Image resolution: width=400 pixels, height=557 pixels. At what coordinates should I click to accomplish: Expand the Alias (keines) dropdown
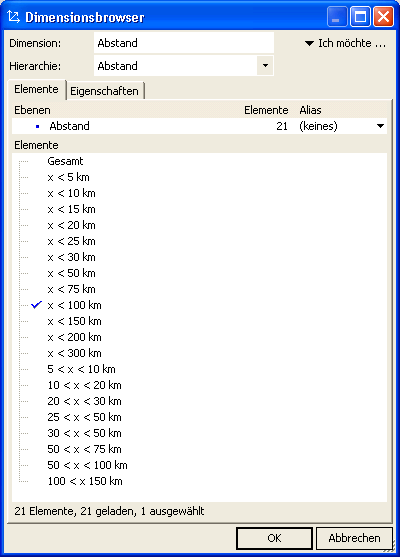tap(380, 126)
